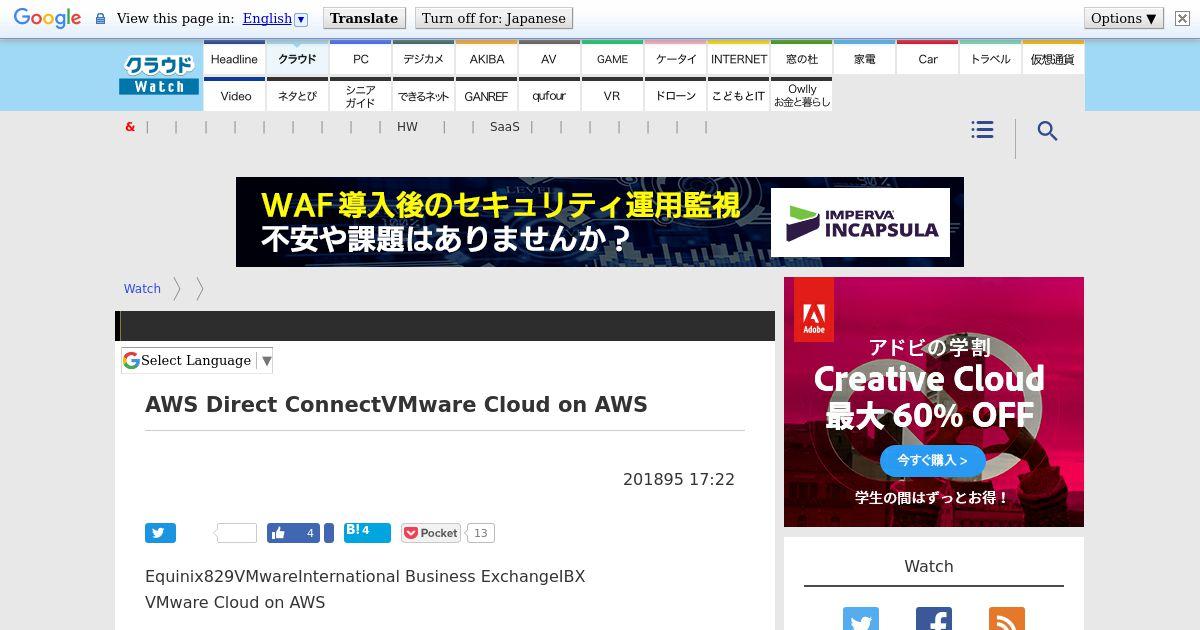Open the English language dropdown
Viewport: 1200px width, 630px height.
click(275, 18)
